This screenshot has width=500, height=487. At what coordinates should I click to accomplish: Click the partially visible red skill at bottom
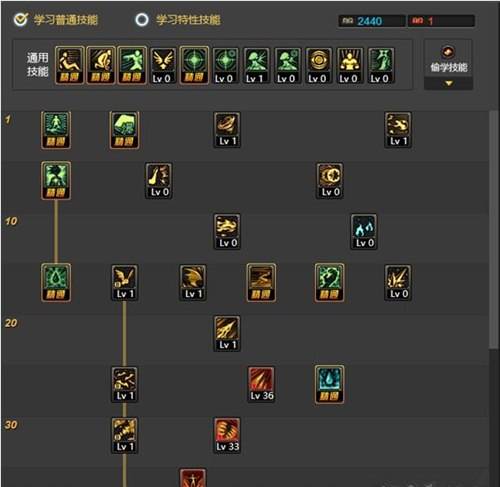pyautogui.click(x=193, y=478)
